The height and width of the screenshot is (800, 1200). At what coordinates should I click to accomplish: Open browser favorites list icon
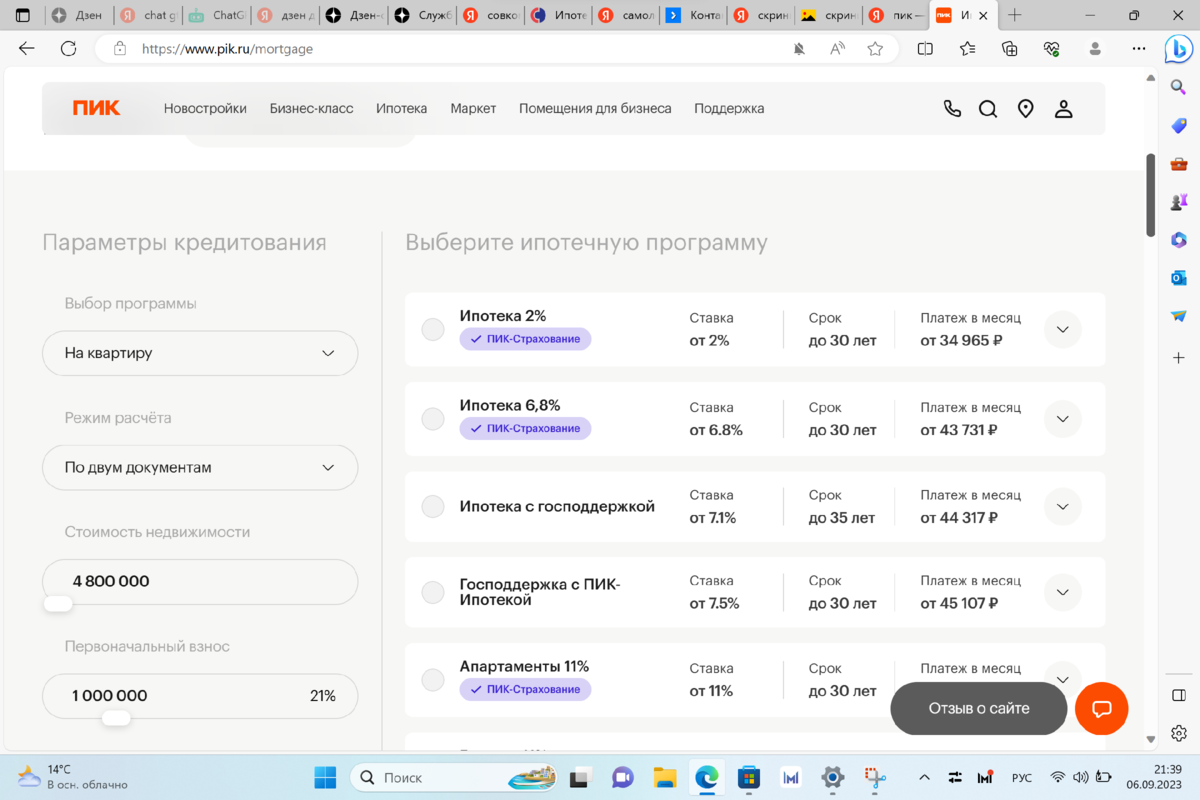(x=967, y=48)
